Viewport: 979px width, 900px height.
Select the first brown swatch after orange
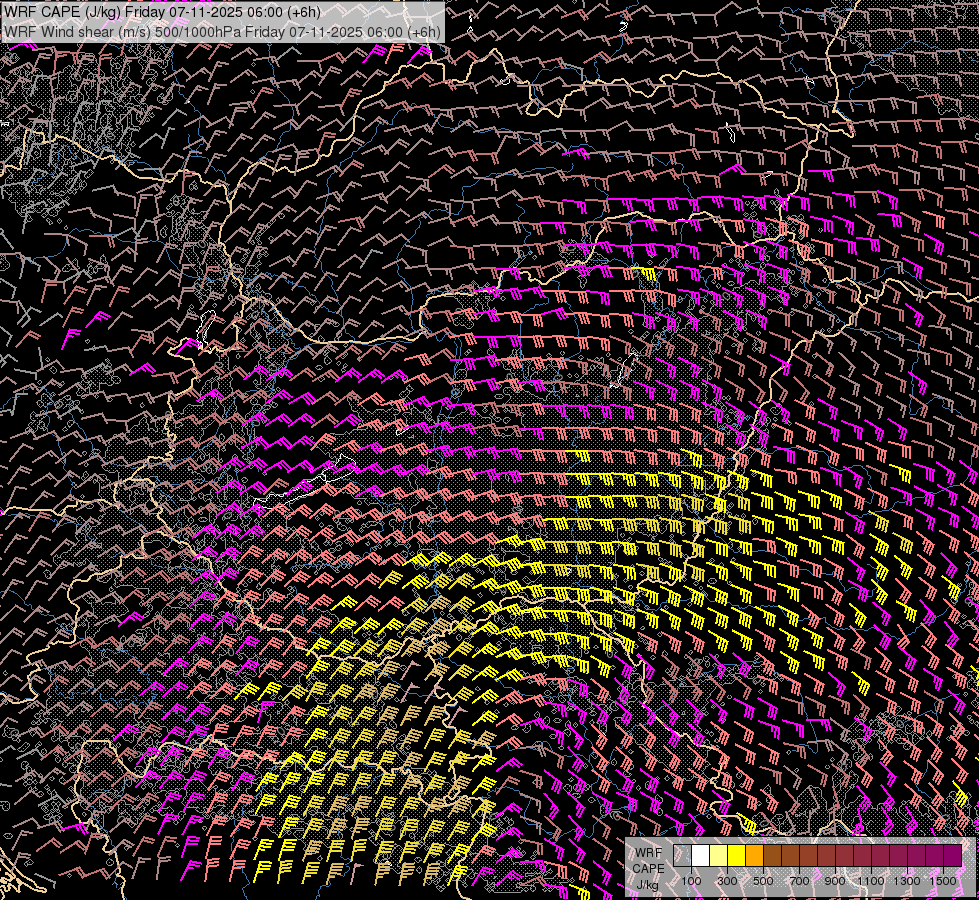pyautogui.click(x=772, y=856)
